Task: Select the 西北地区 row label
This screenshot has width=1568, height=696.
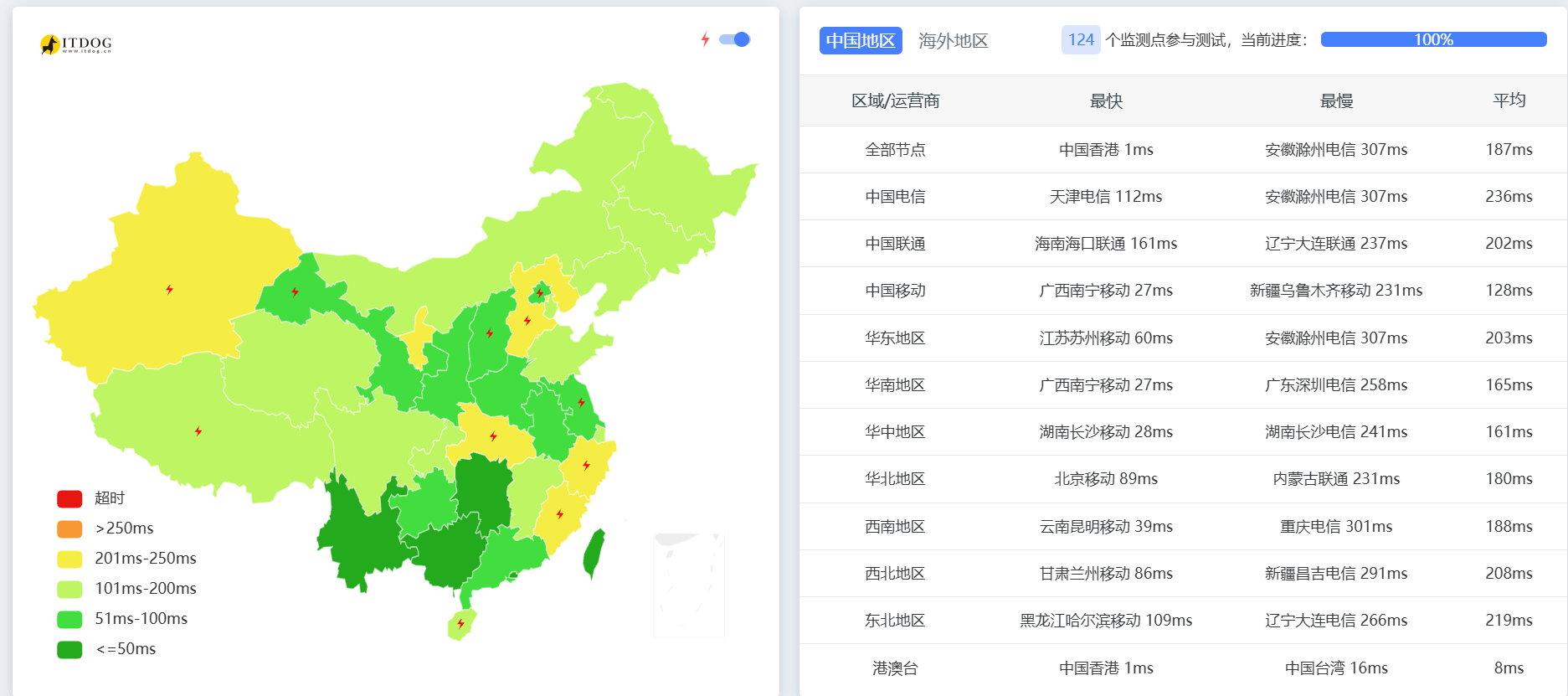Action: tap(895, 573)
